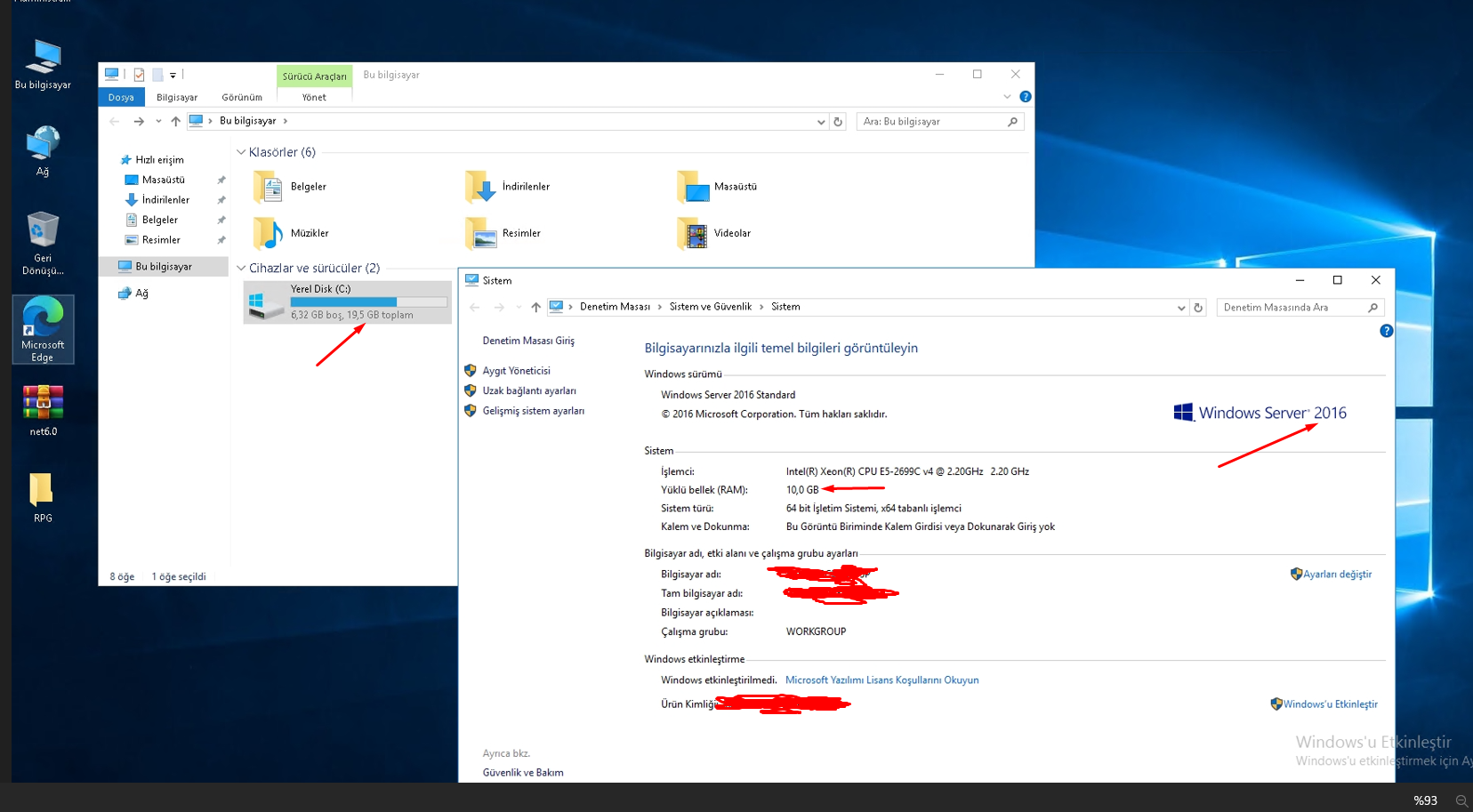Switch to the Bilgisayar ribbon tab
The height and width of the screenshot is (812, 1473).
[177, 97]
